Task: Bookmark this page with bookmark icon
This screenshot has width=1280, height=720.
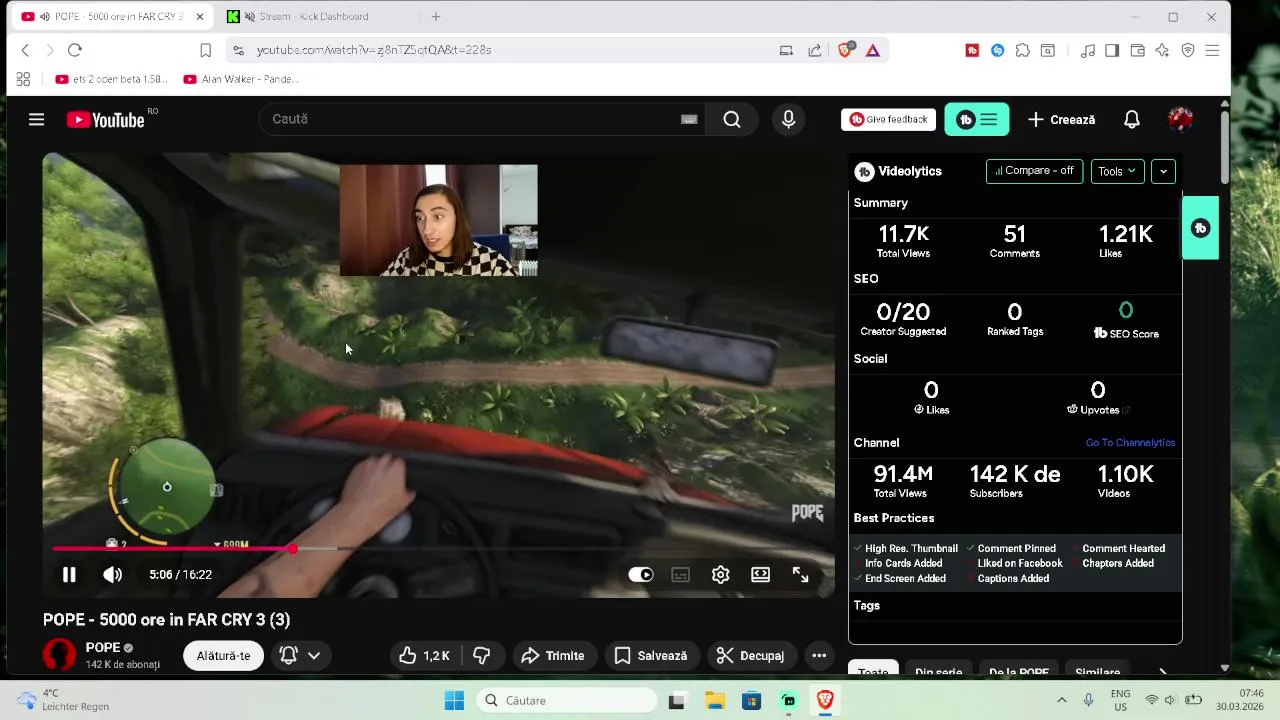Action: pyautogui.click(x=205, y=50)
